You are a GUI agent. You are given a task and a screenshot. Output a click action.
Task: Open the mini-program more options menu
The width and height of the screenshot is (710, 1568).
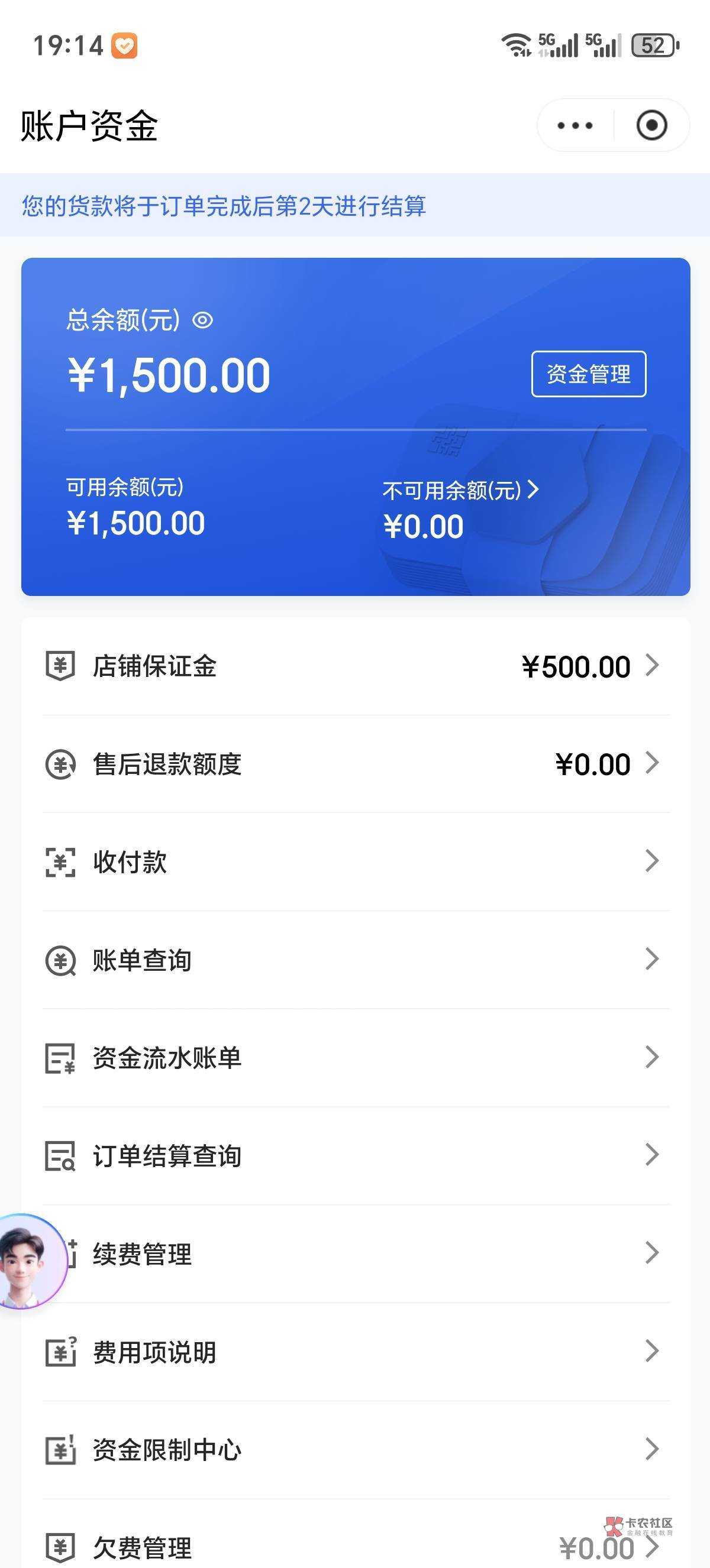[x=575, y=126]
